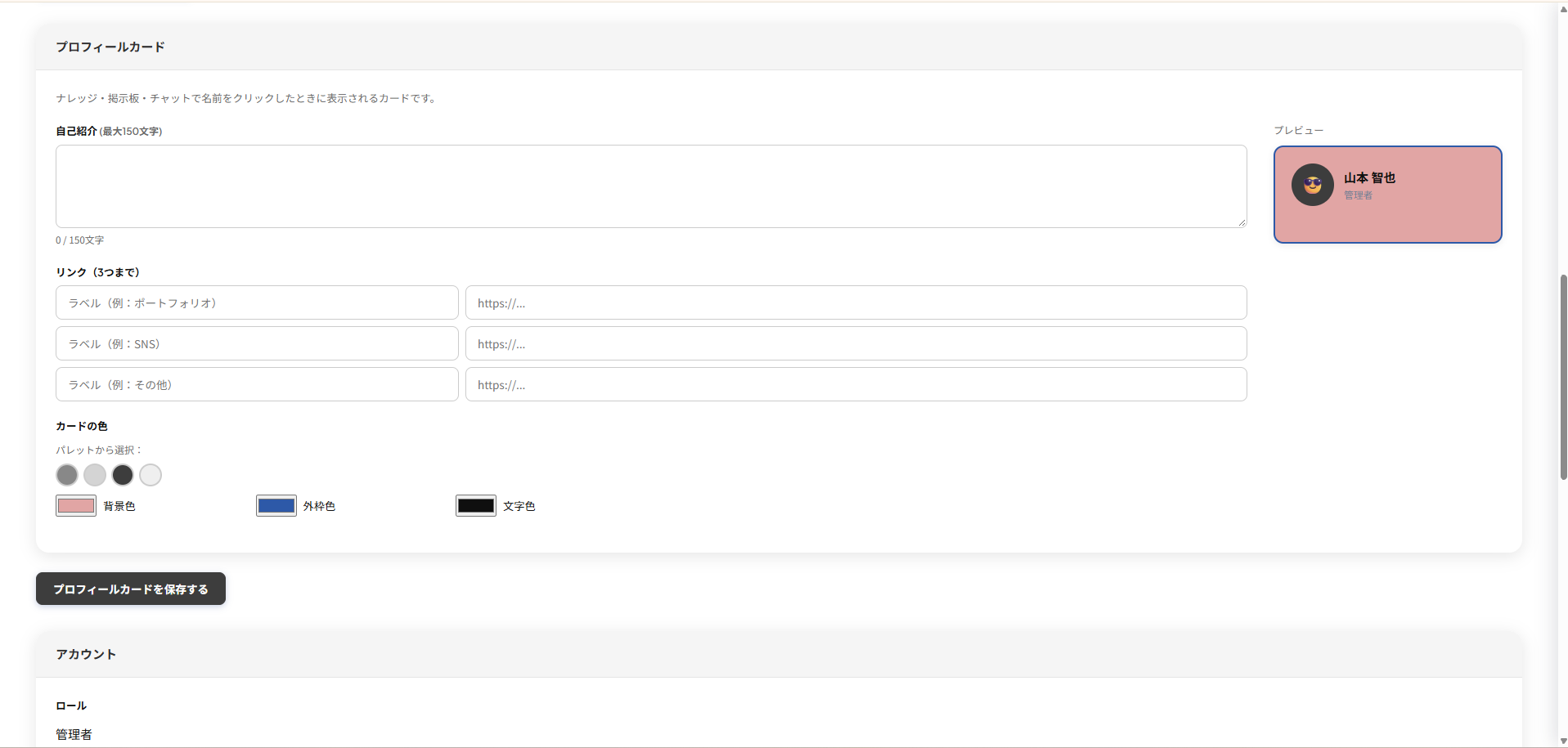Open the black 文字色 color picker
Screen dimensions: 1568x748
[476, 505]
